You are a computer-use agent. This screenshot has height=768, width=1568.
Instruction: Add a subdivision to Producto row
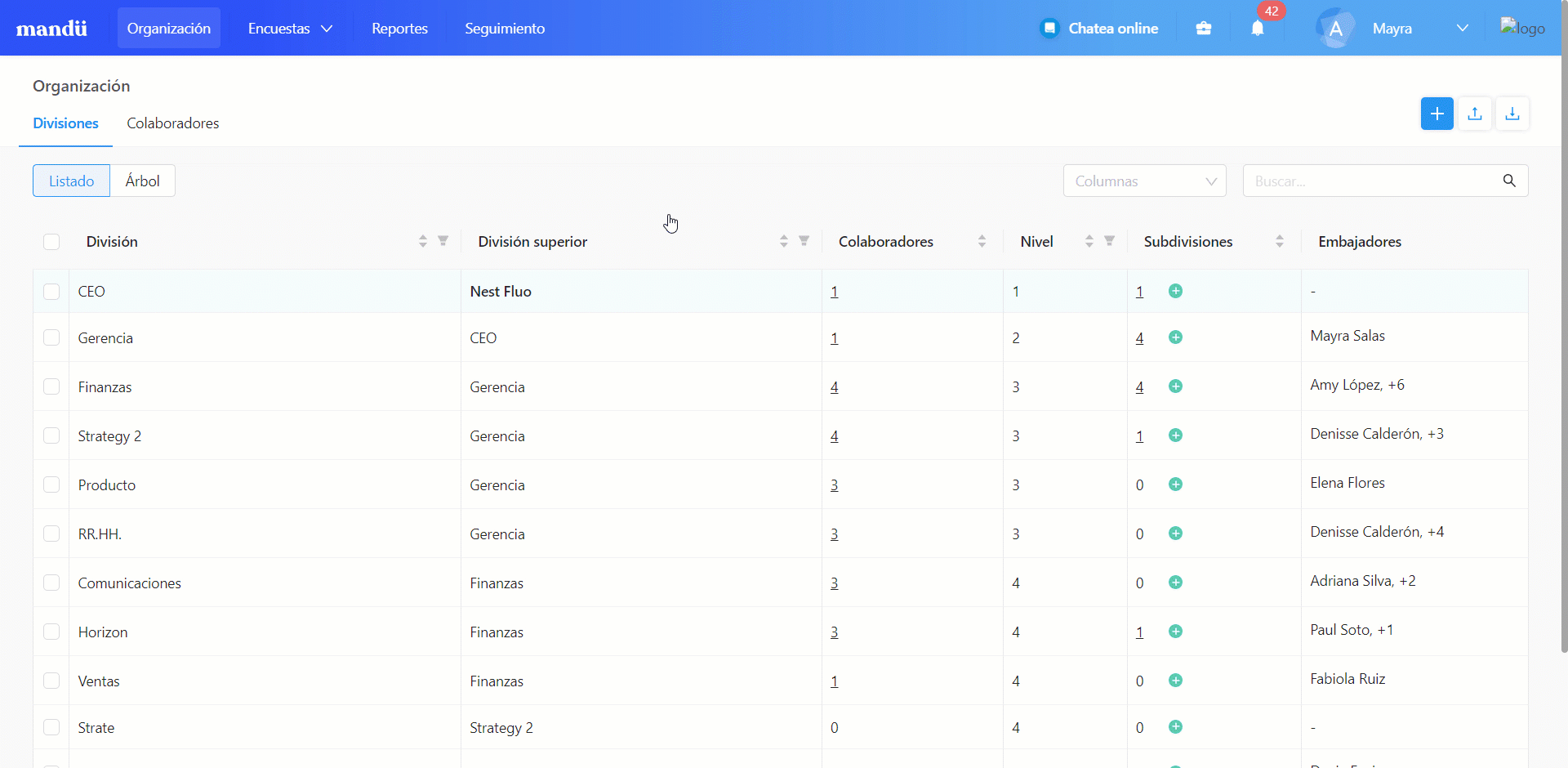(1176, 484)
